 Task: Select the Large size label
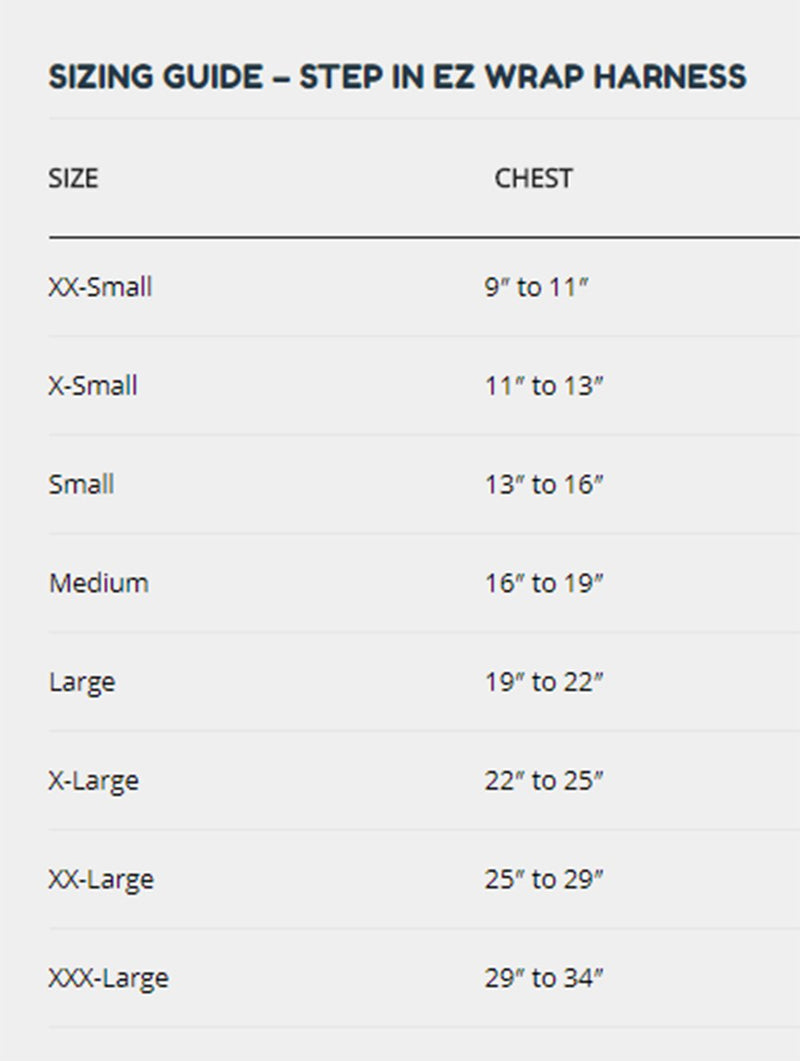click(82, 682)
